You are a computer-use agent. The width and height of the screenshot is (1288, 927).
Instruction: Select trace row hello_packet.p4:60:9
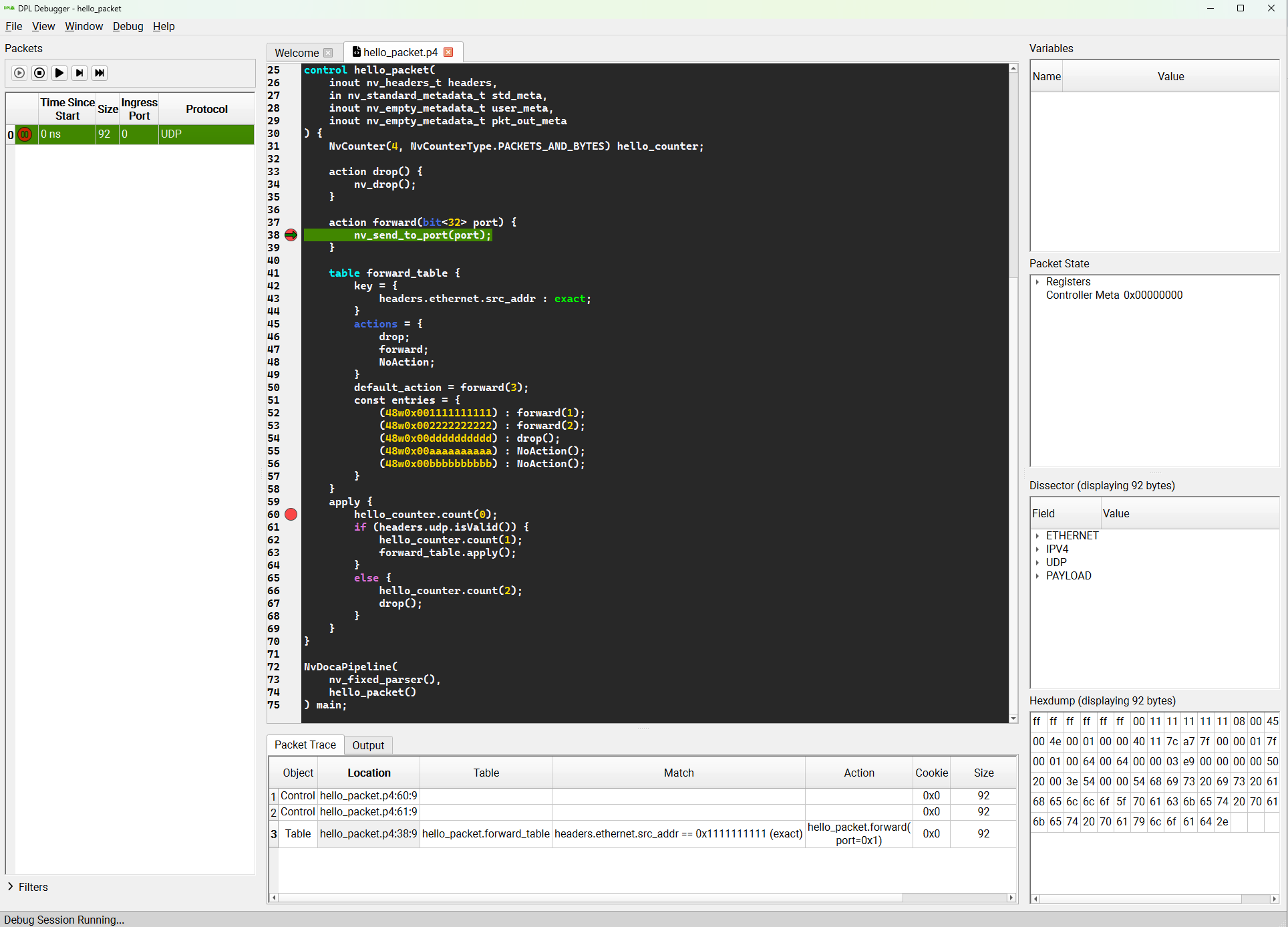pyautogui.click(x=369, y=795)
